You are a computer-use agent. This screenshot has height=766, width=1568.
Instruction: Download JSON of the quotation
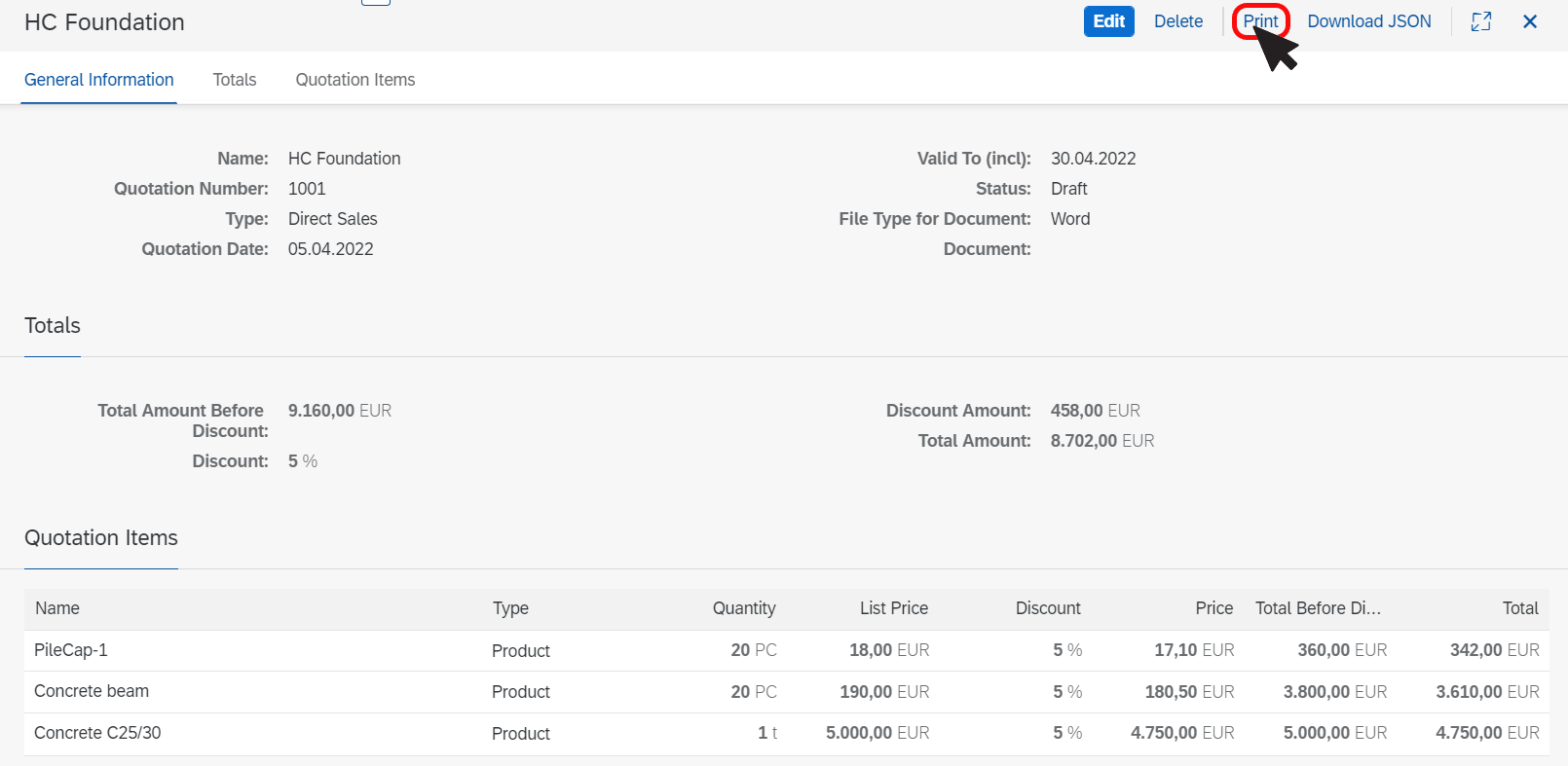(x=1369, y=21)
